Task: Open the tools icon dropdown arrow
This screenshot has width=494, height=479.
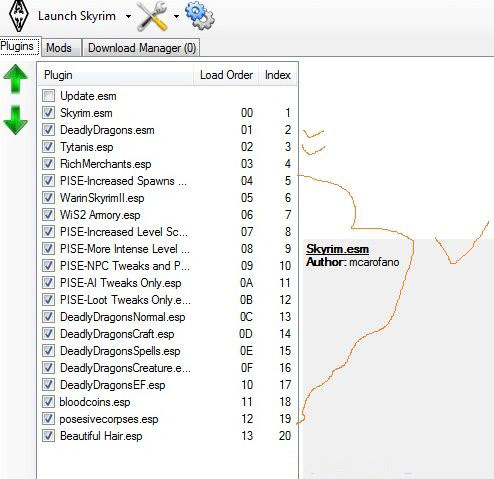Action: (x=176, y=16)
